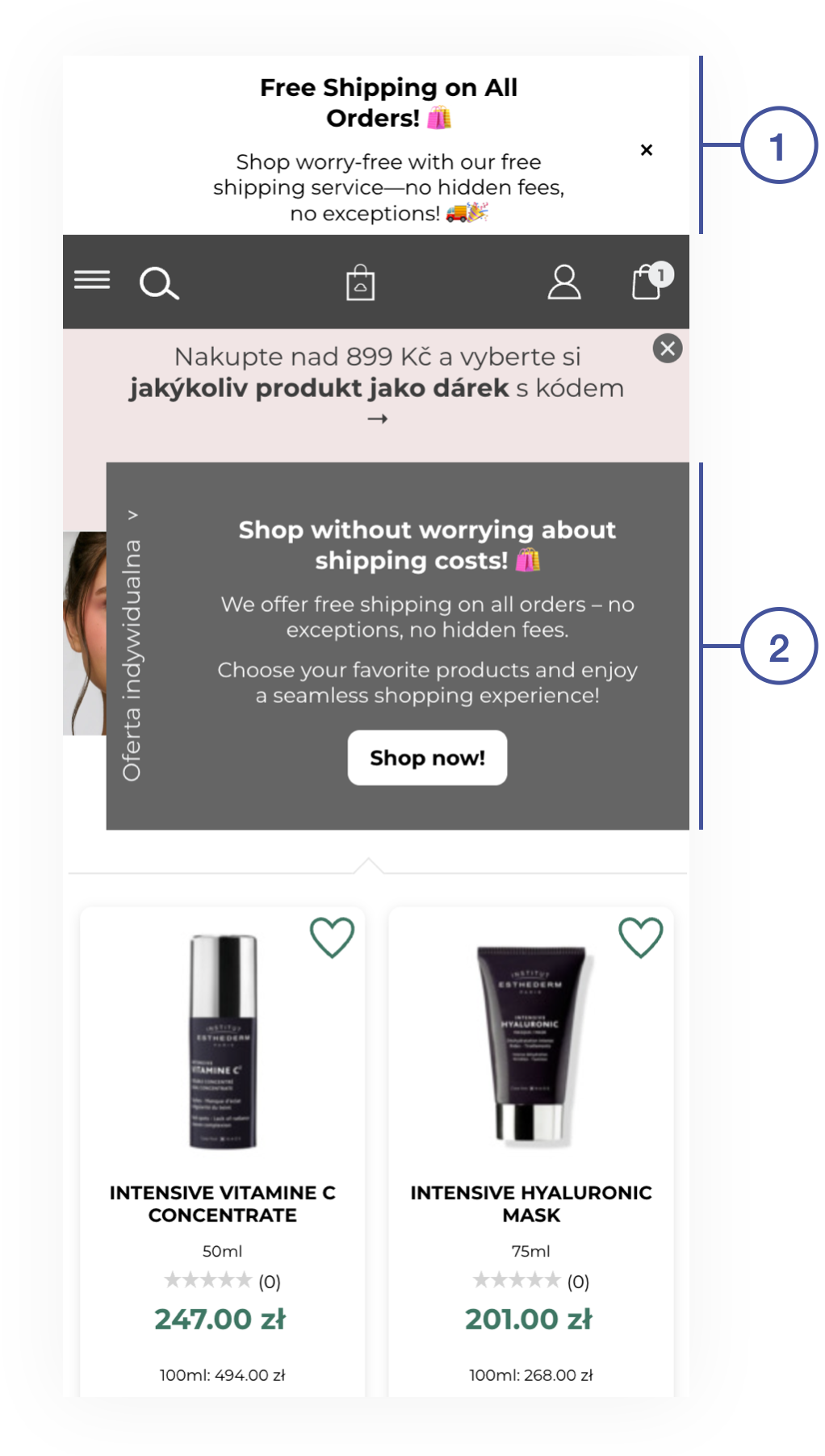Open Intensive Hyaluronic Mask product title
This screenshot has height=1456, width=825.
[531, 1203]
